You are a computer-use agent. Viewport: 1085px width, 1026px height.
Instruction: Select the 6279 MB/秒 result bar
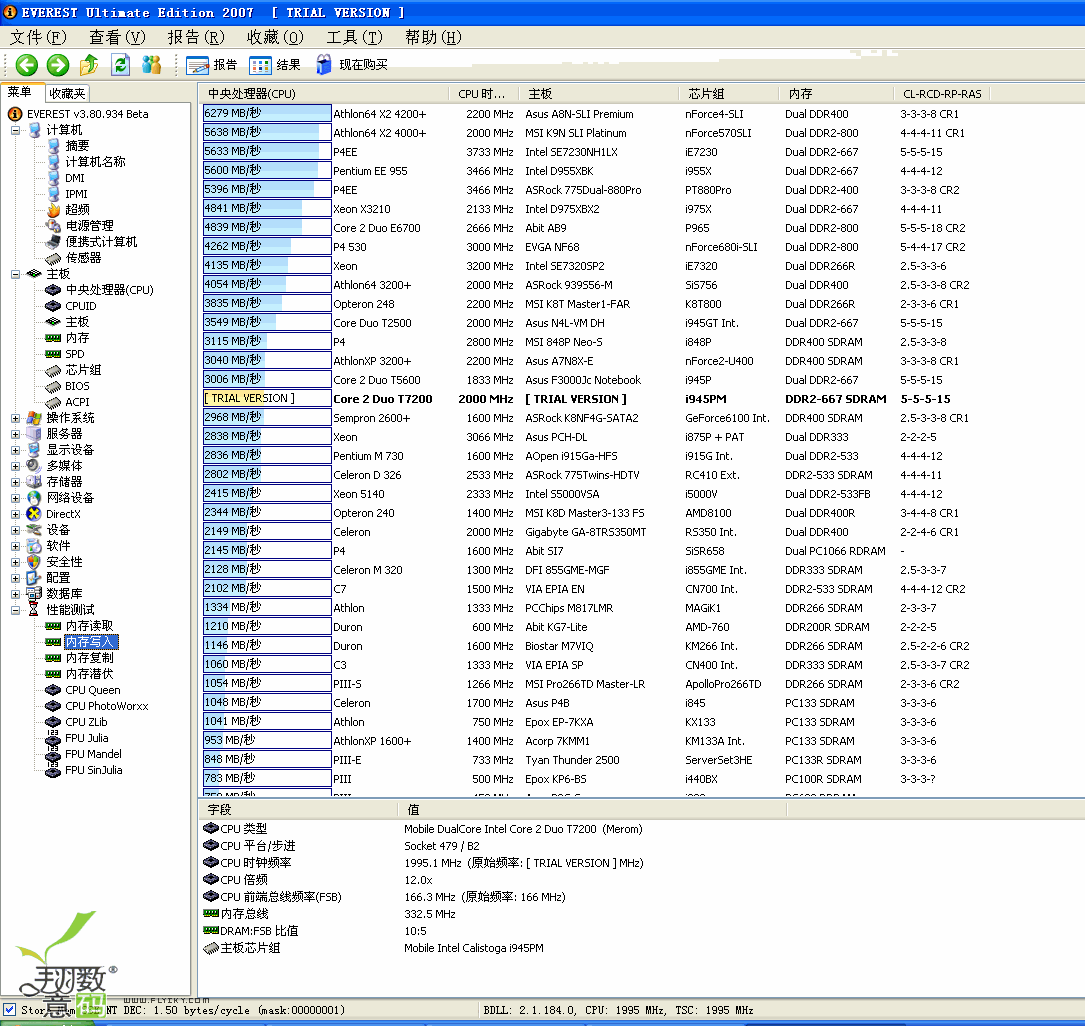pyautogui.click(x=266, y=113)
